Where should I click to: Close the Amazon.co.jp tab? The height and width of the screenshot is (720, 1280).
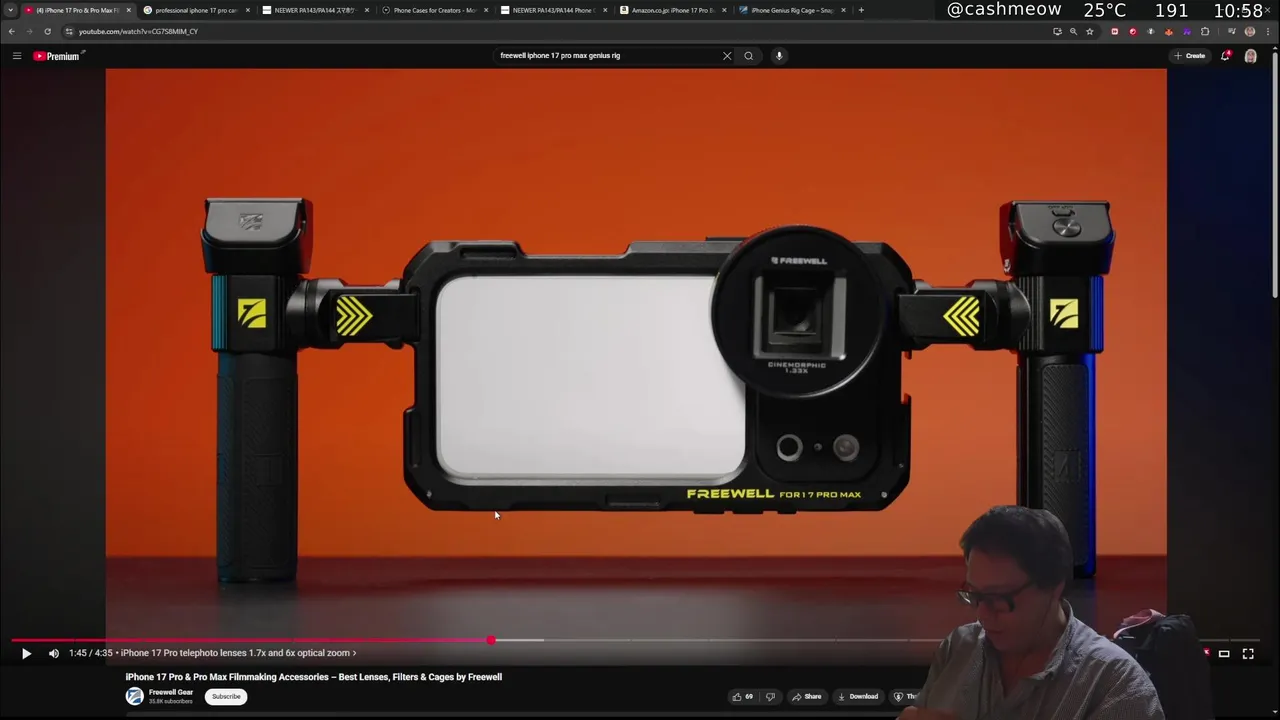724,10
